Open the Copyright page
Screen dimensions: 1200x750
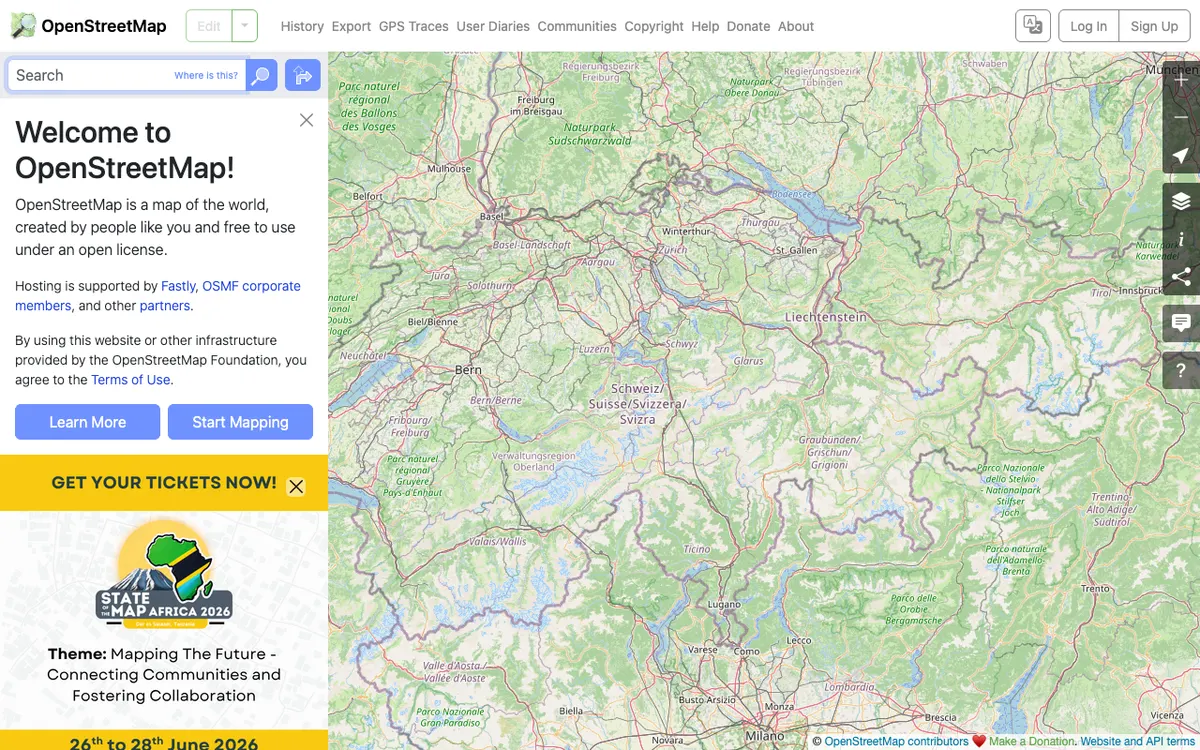[x=654, y=26]
